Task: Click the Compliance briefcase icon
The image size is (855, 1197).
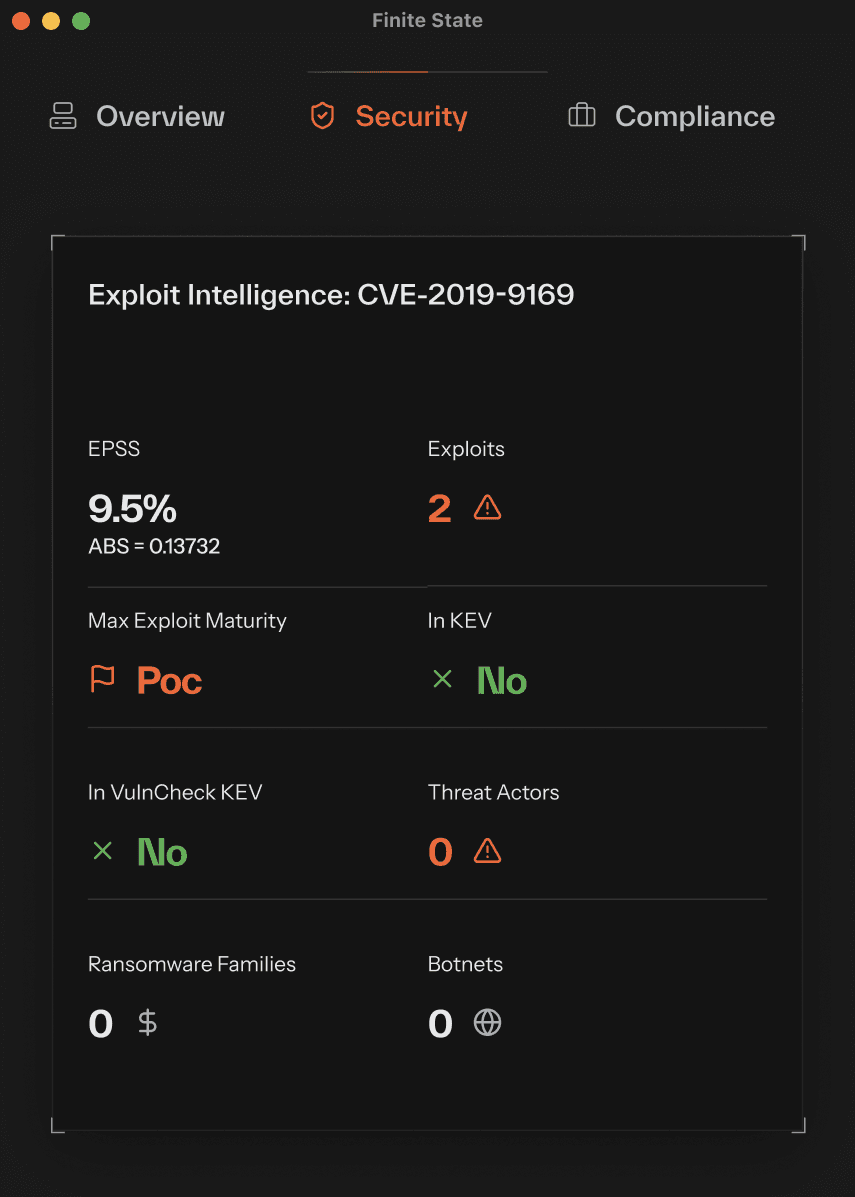Action: (582, 116)
